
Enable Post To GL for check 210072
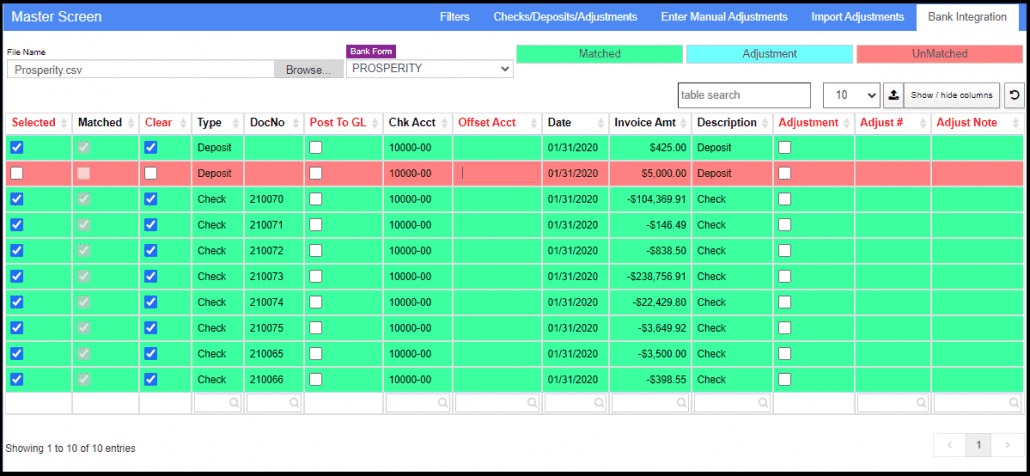[x=316, y=250]
